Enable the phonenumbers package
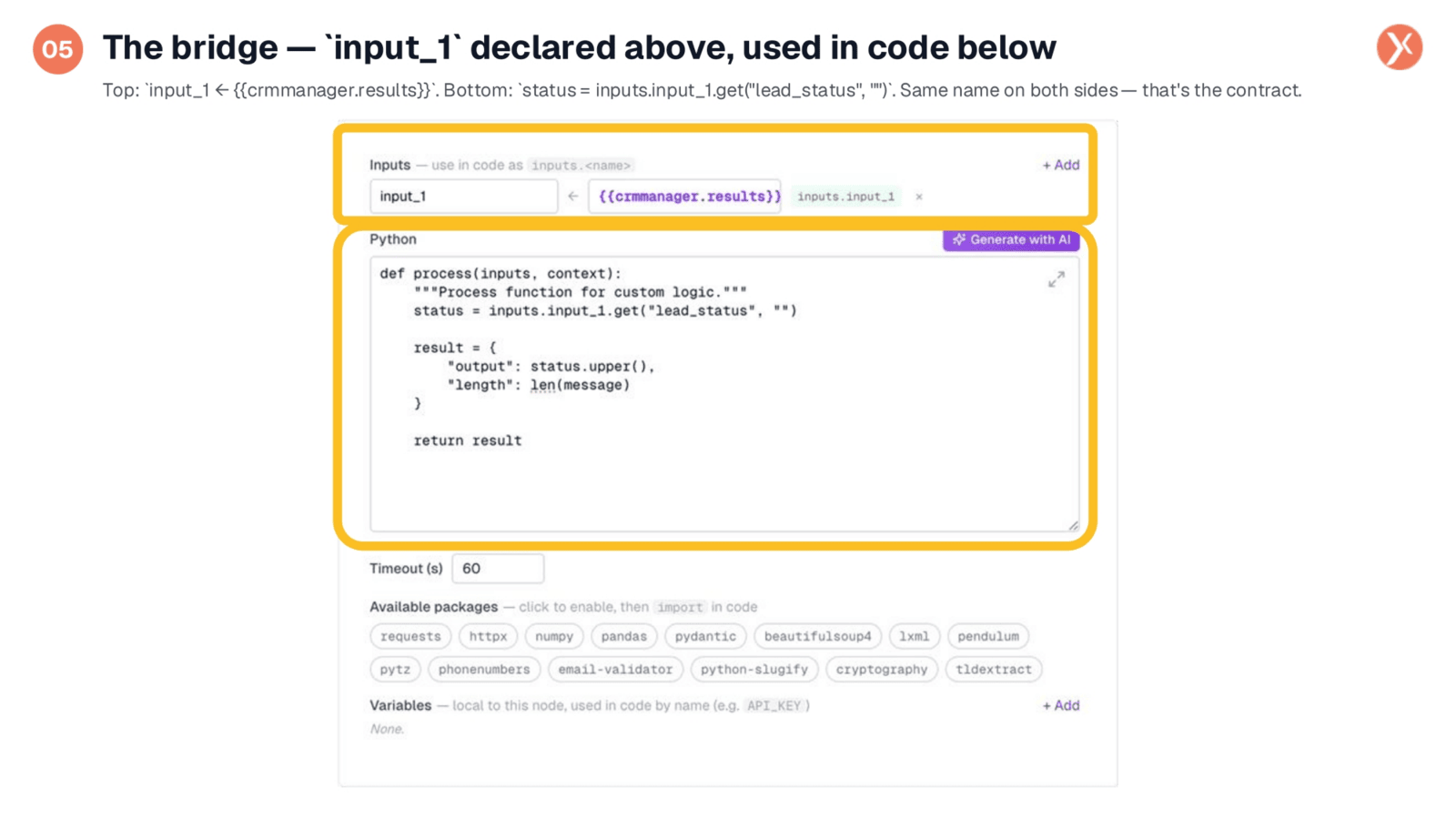The image size is (1456, 819). [x=484, y=669]
